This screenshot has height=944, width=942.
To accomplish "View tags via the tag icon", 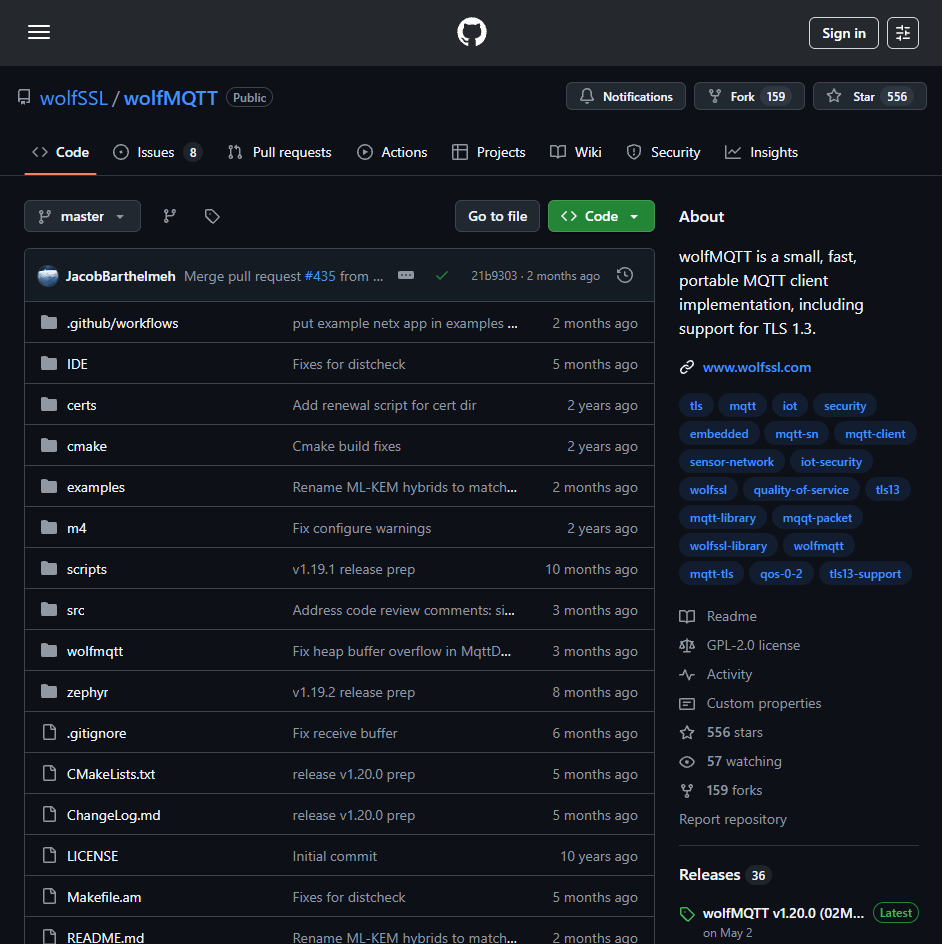I will (212, 216).
